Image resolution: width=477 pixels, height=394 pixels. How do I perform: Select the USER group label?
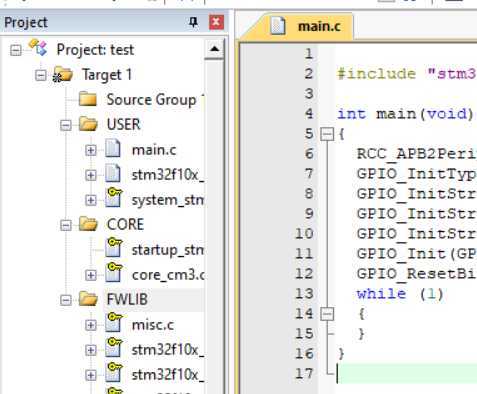[x=123, y=125]
